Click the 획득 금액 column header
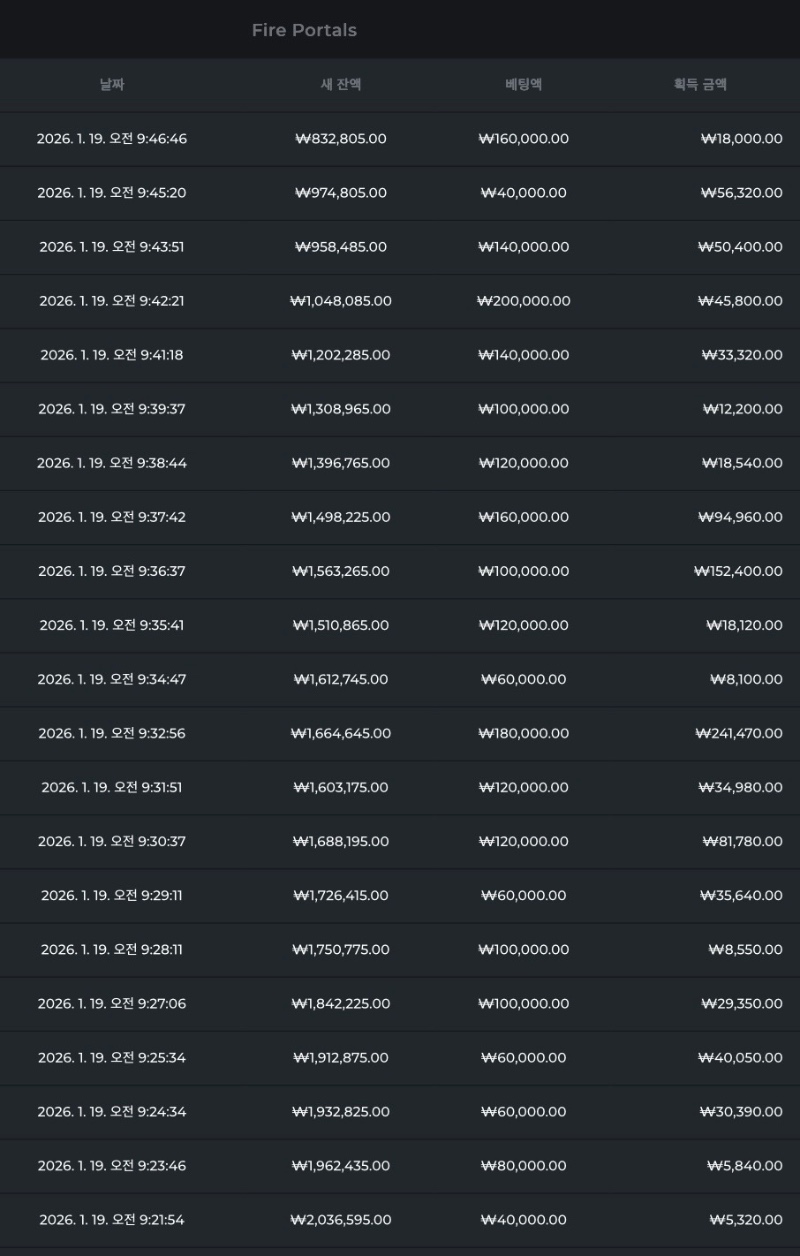800x1256 pixels. point(700,85)
